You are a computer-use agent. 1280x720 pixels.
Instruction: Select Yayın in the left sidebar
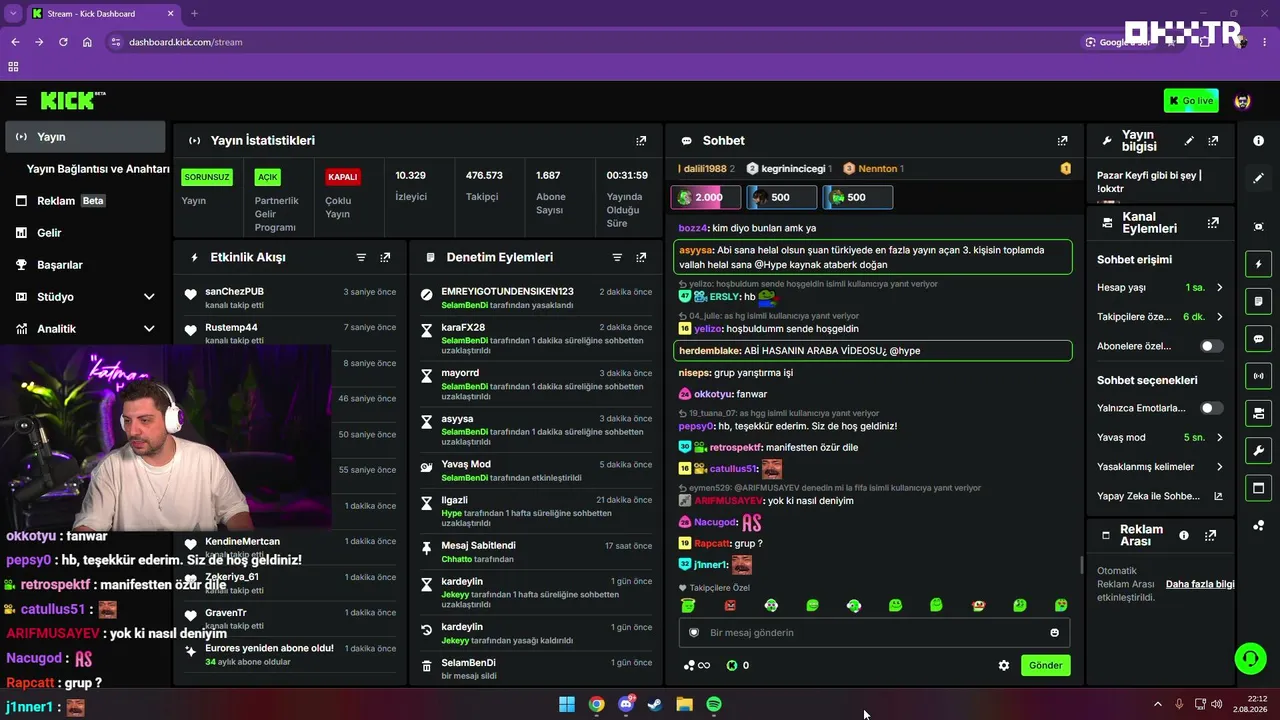pos(85,137)
